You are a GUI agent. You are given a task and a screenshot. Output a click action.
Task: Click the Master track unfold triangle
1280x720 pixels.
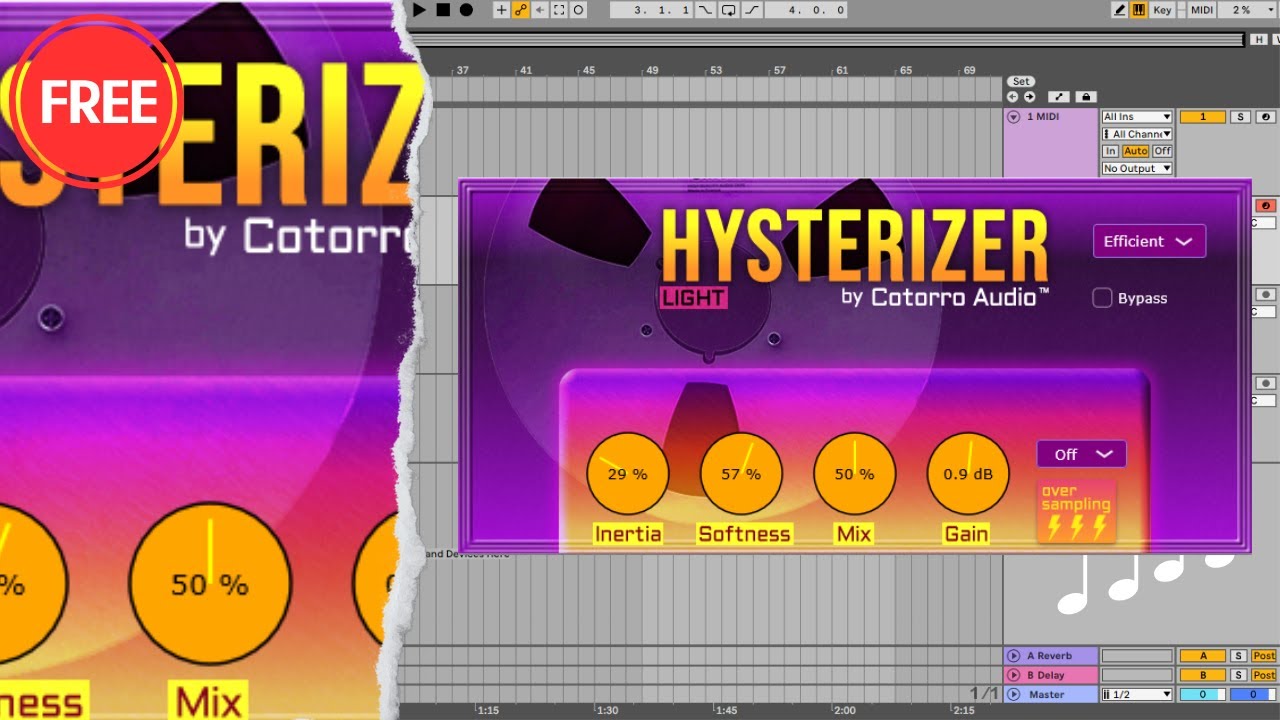1013,694
